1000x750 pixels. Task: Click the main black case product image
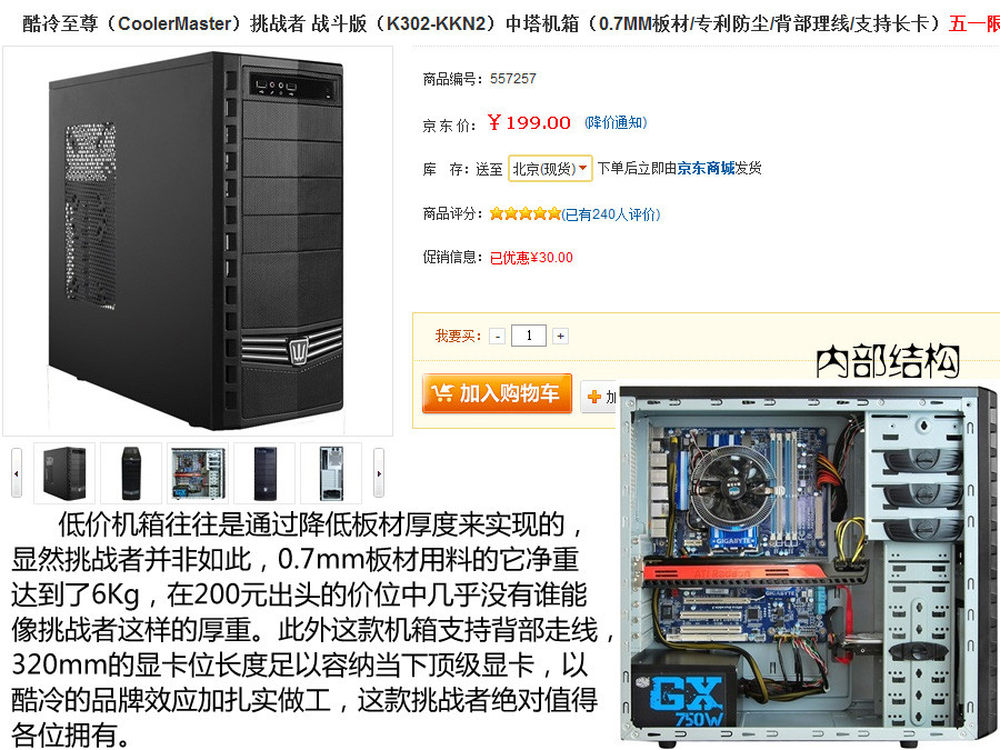198,240
